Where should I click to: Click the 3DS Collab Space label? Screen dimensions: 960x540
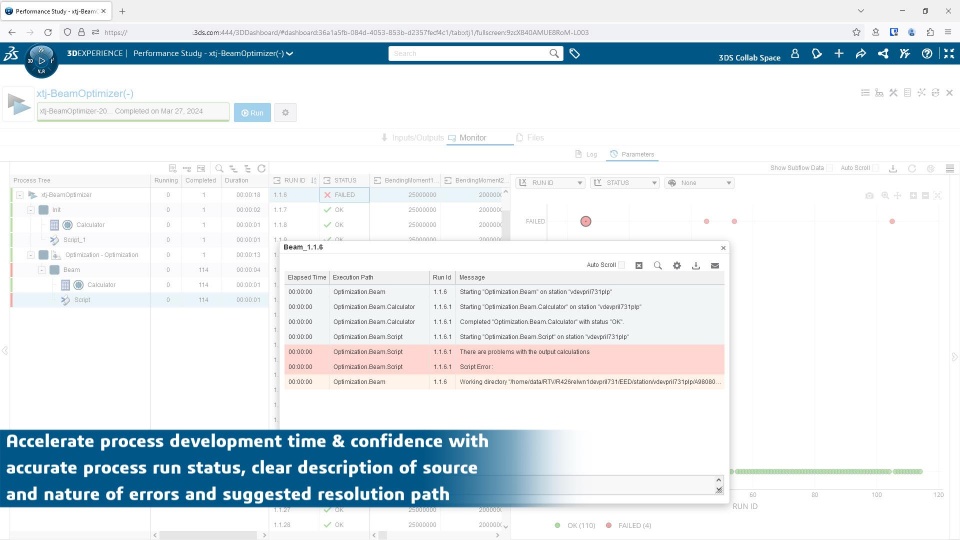click(749, 58)
